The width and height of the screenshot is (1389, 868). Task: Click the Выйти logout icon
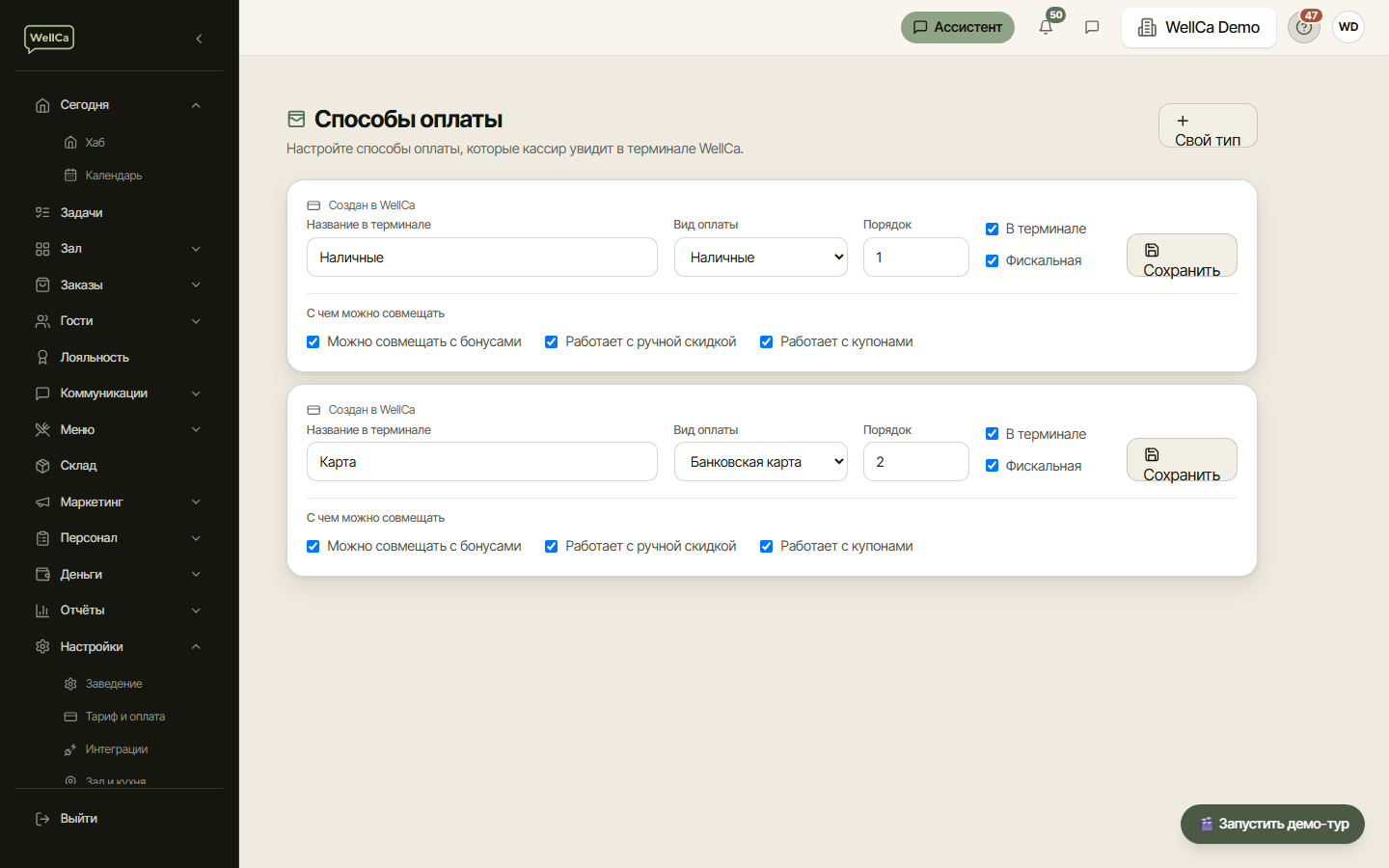[42, 819]
